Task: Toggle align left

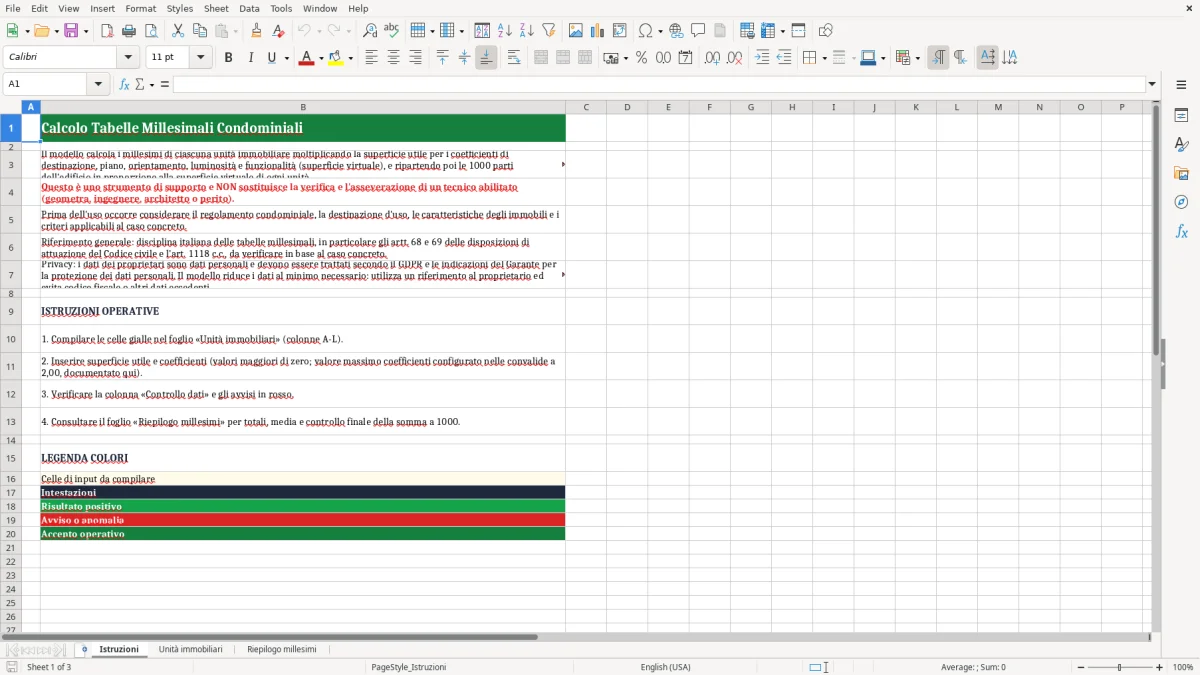Action: tap(371, 58)
